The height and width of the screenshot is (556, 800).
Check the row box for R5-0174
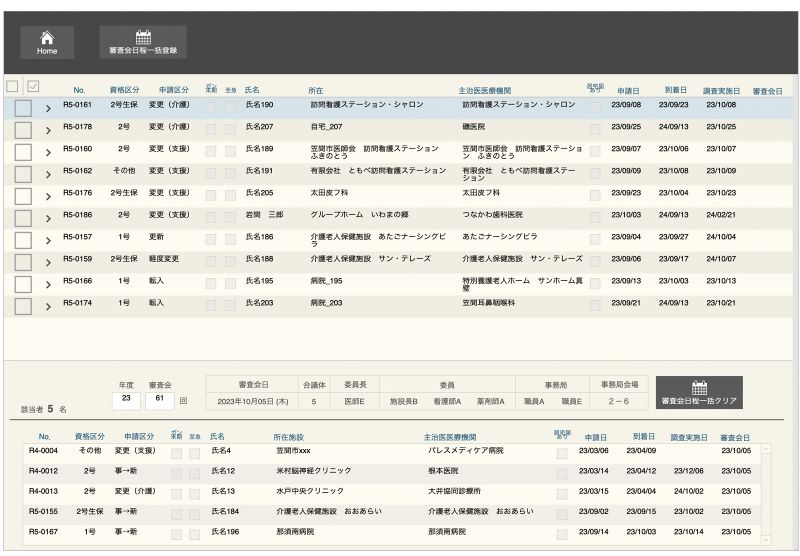tap(22, 303)
